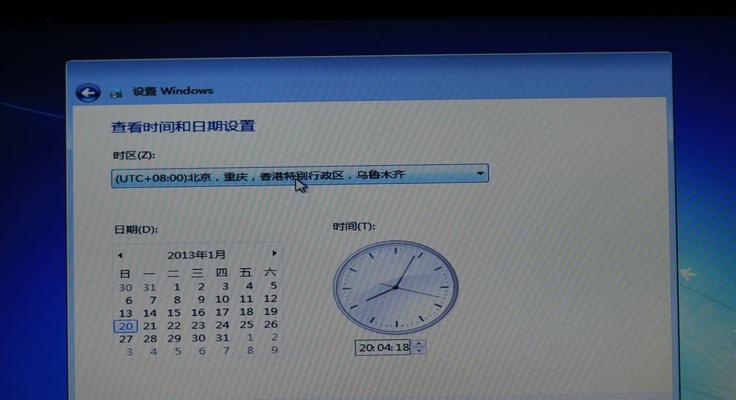
Task: Select January 10 in calendar
Action: 222,300
